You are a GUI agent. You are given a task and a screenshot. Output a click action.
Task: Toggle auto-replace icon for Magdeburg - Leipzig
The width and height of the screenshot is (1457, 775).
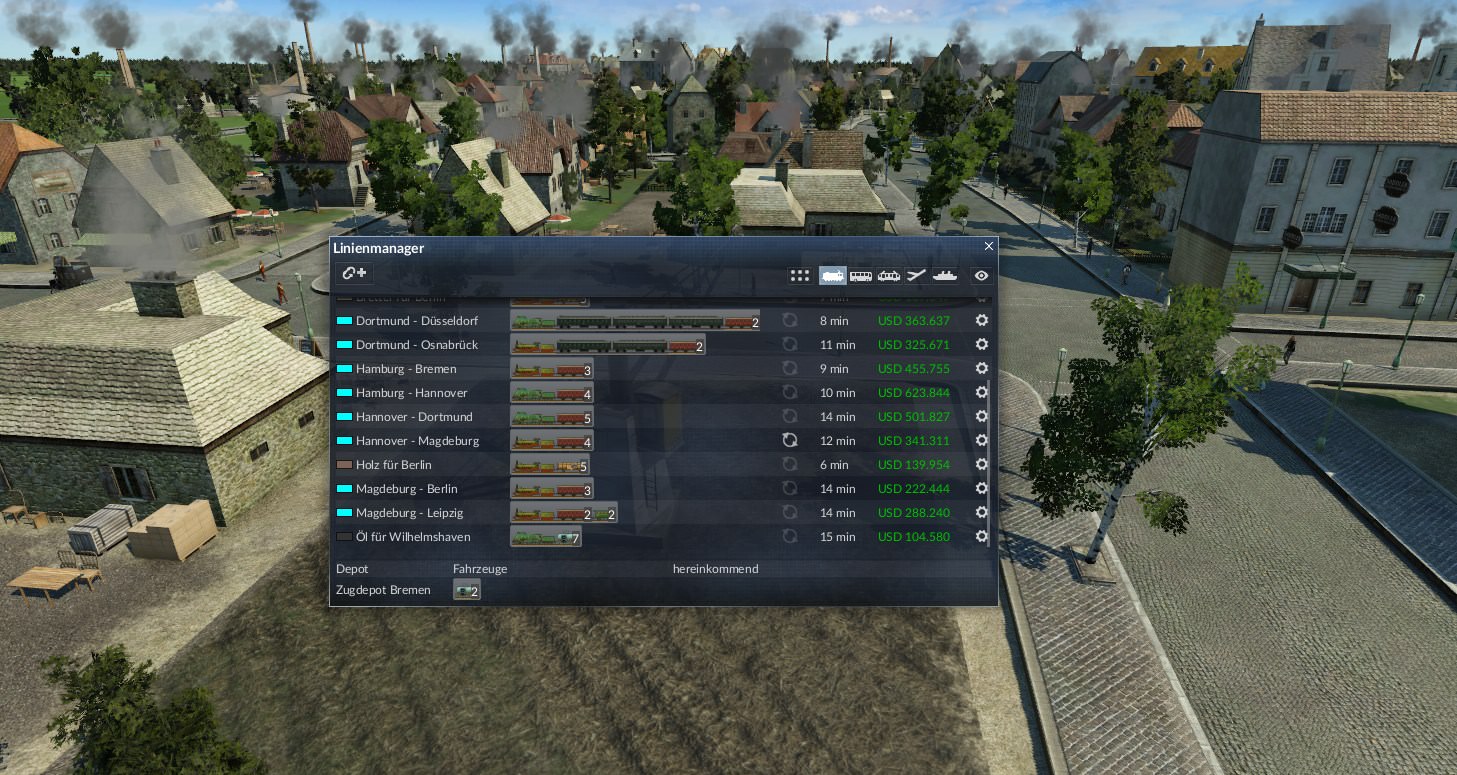790,513
